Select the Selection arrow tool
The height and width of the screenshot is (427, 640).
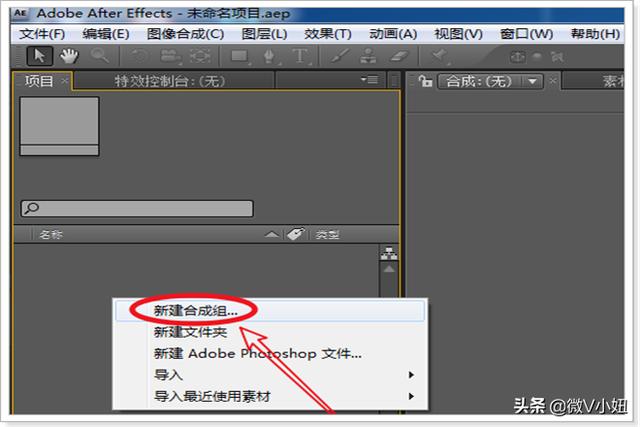coord(39,55)
